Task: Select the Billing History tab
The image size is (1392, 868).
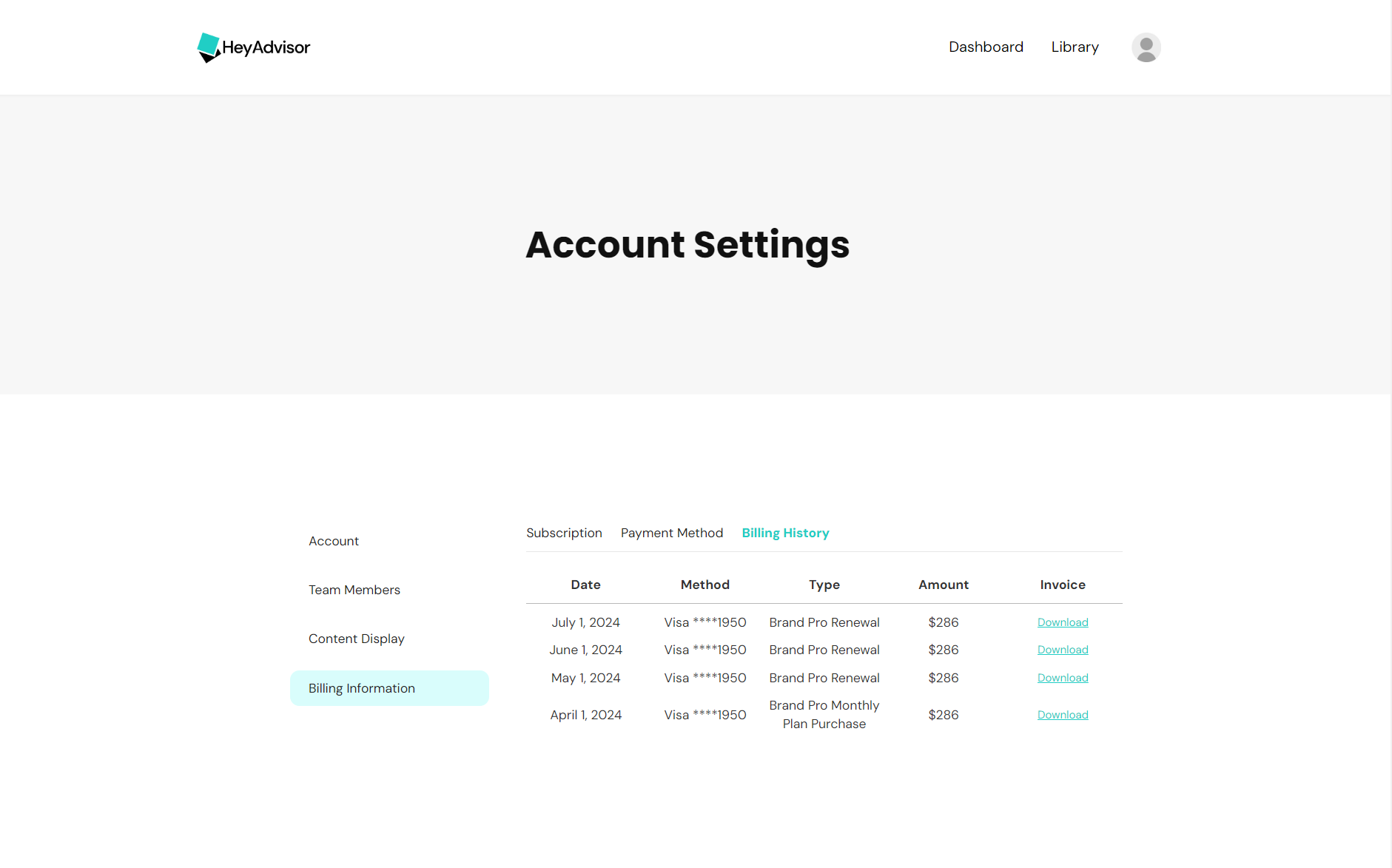Action: [x=785, y=533]
